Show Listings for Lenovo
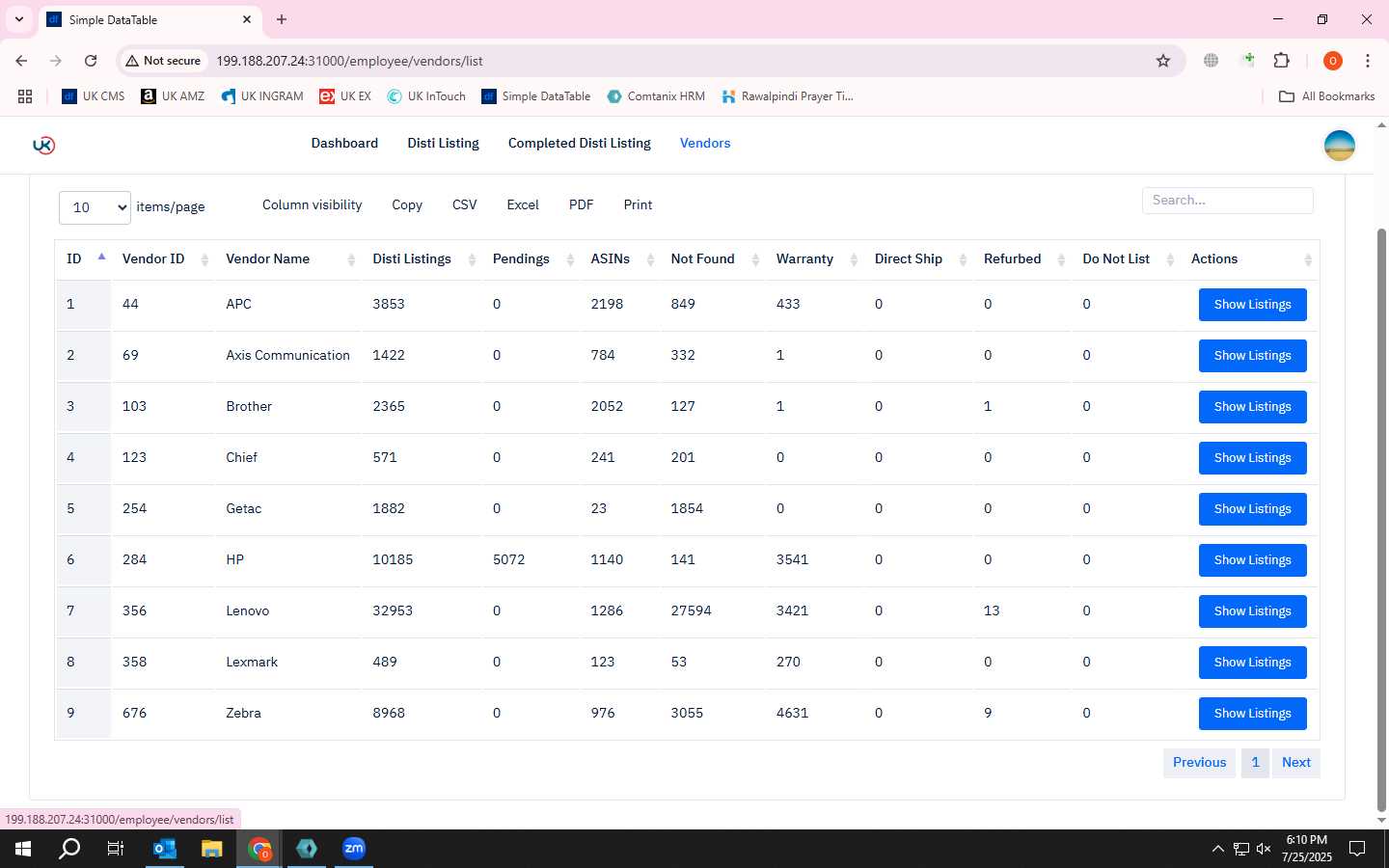Image resolution: width=1389 pixels, height=868 pixels. (x=1252, y=611)
